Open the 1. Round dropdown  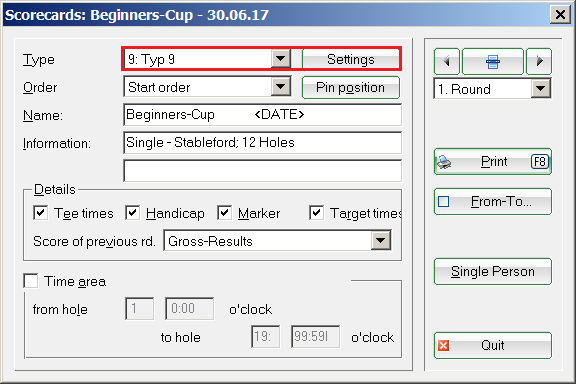click(541, 89)
